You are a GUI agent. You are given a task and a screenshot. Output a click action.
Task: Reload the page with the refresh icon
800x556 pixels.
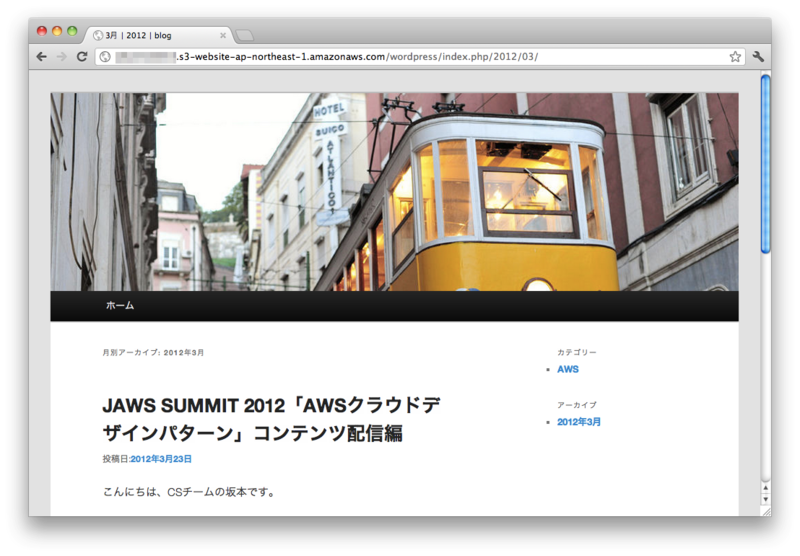coord(82,57)
